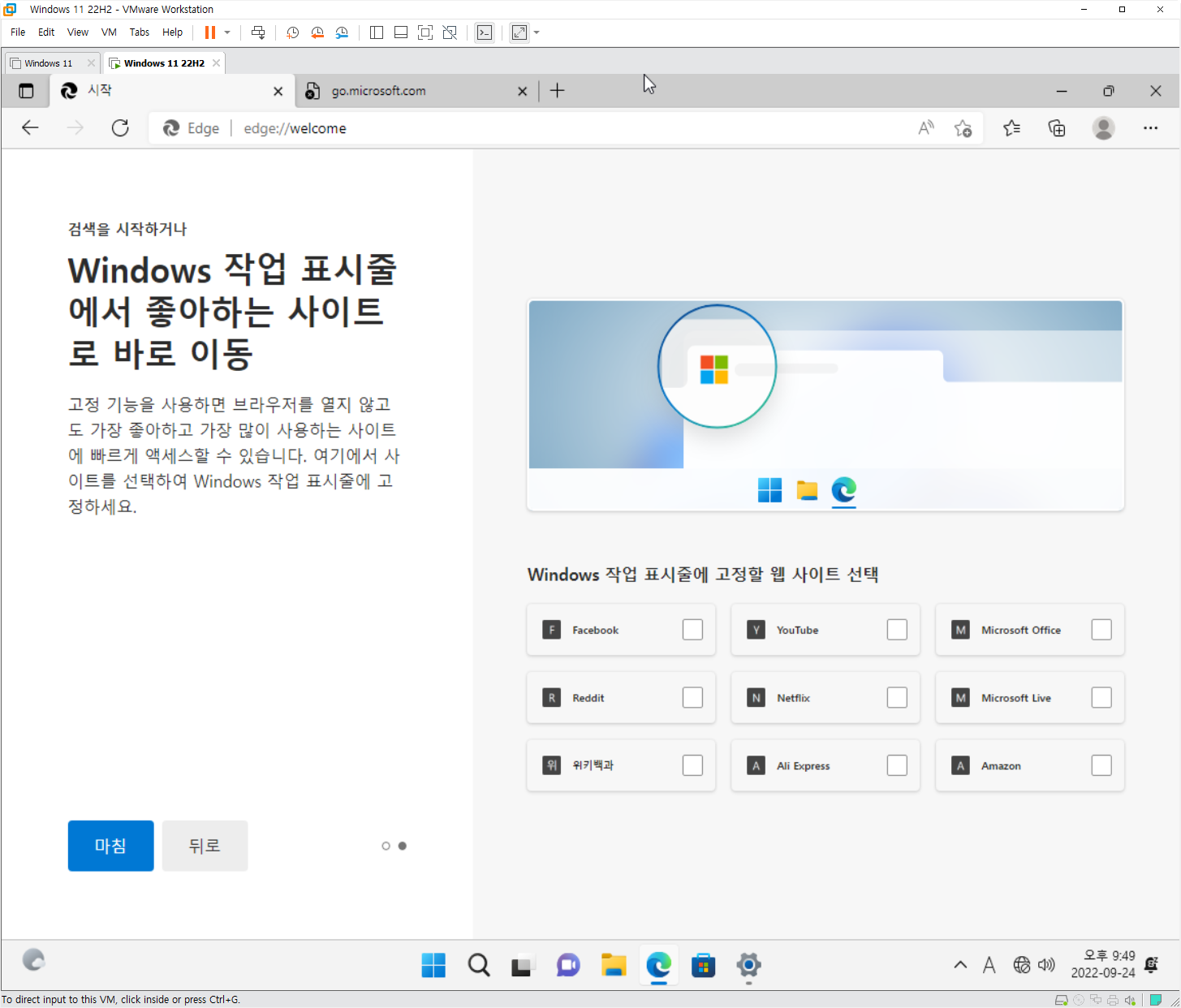Open the Chat app on the taskbar
The width and height of the screenshot is (1181, 1008).
coord(568,965)
